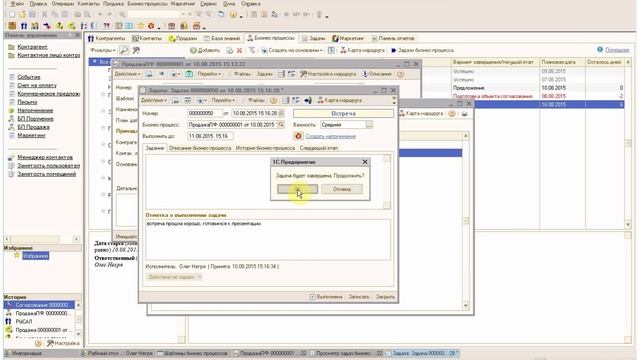Image resolution: width=640 pixels, height=360 pixels.
Task: Open Менеджер контактов link in left panel
Action: tap(45, 157)
